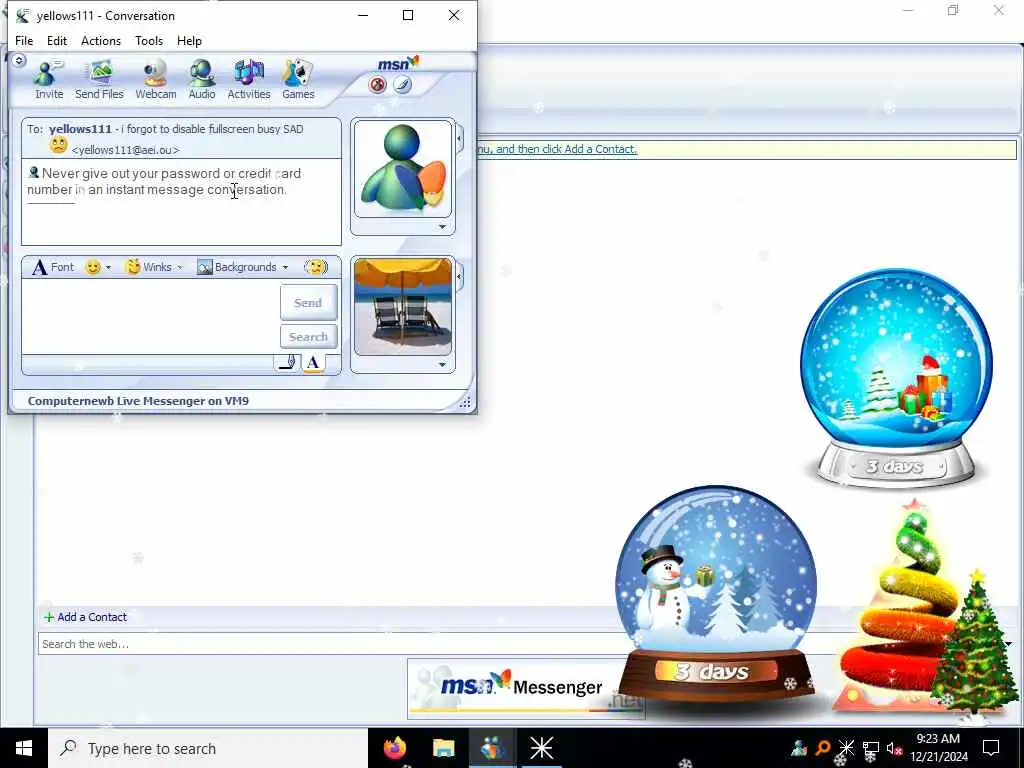Open the Activities menu icon
Viewport: 1024px width, 768px height.
(x=249, y=79)
